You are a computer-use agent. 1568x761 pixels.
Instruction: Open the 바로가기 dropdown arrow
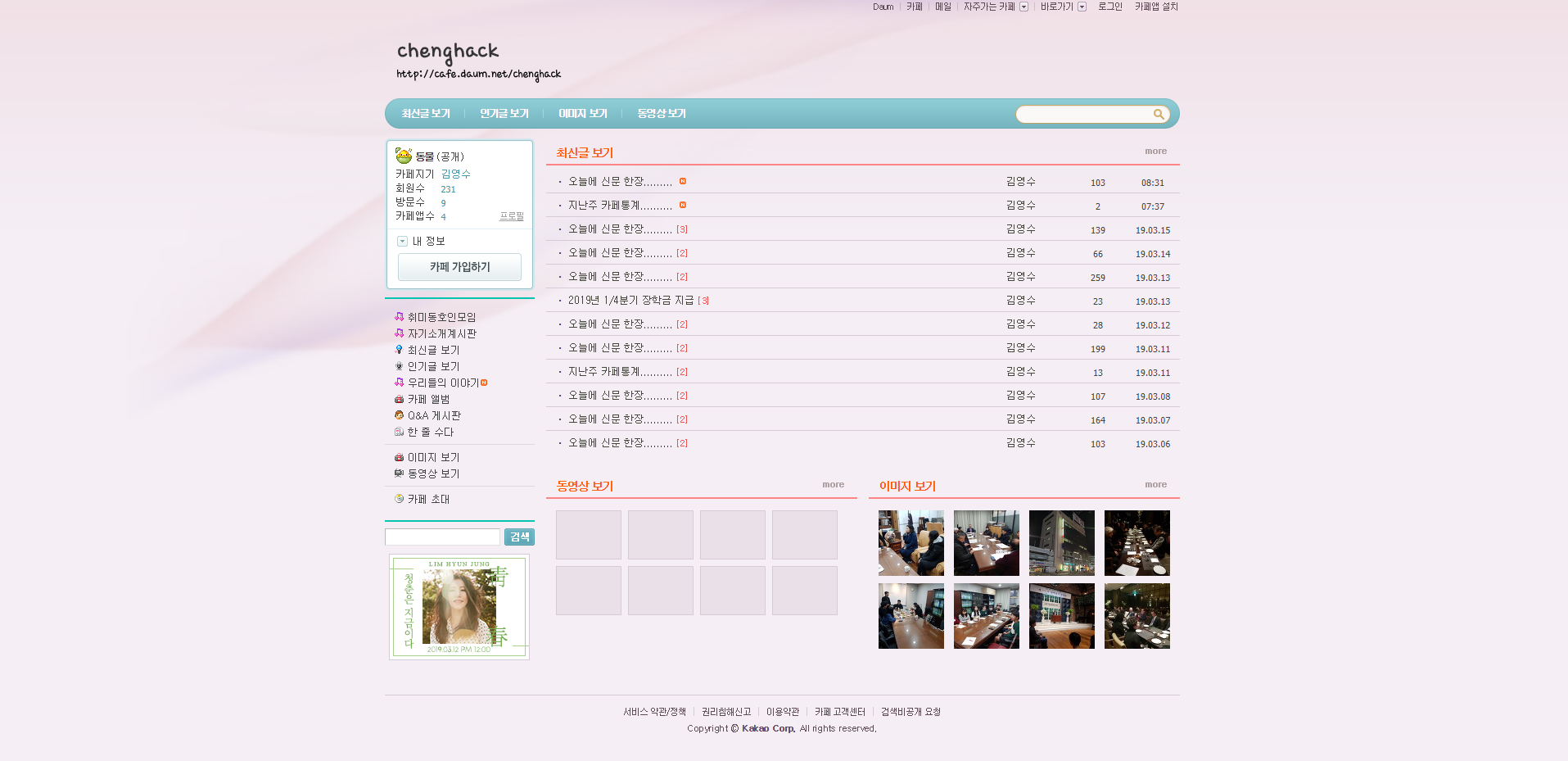click(x=1082, y=7)
